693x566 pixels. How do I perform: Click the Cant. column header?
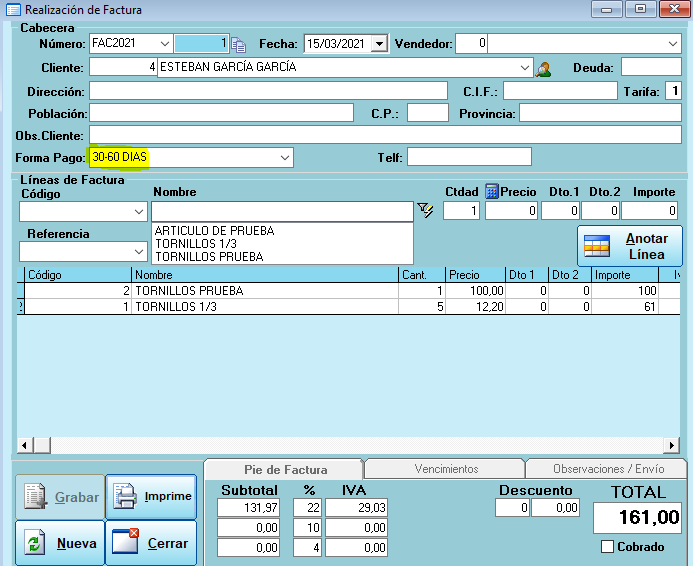point(422,275)
